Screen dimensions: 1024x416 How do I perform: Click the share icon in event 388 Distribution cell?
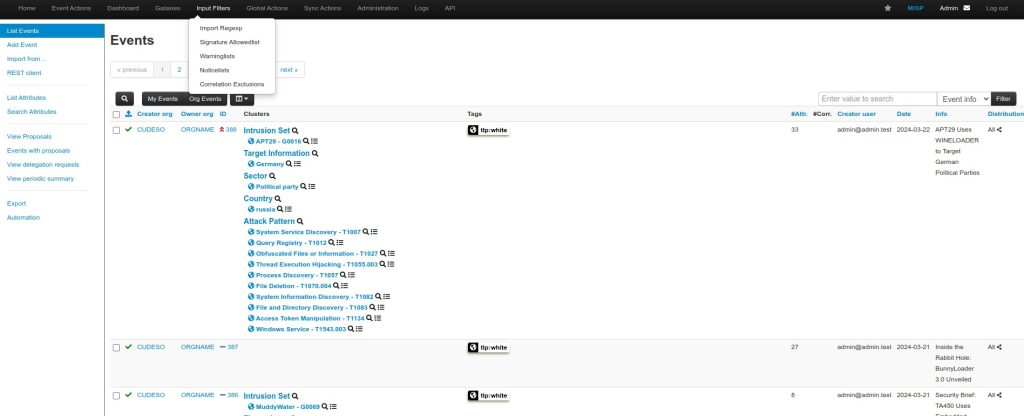click(x=999, y=130)
